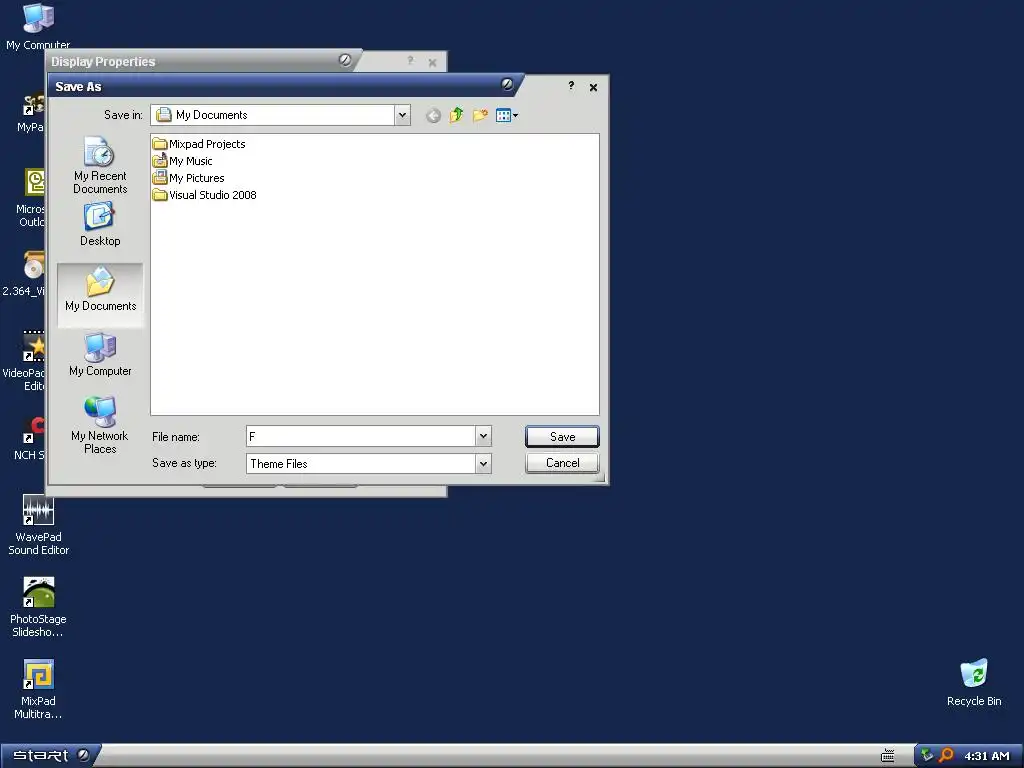Select Desktop in the places bar
This screenshot has height=768, width=1024.
100,224
